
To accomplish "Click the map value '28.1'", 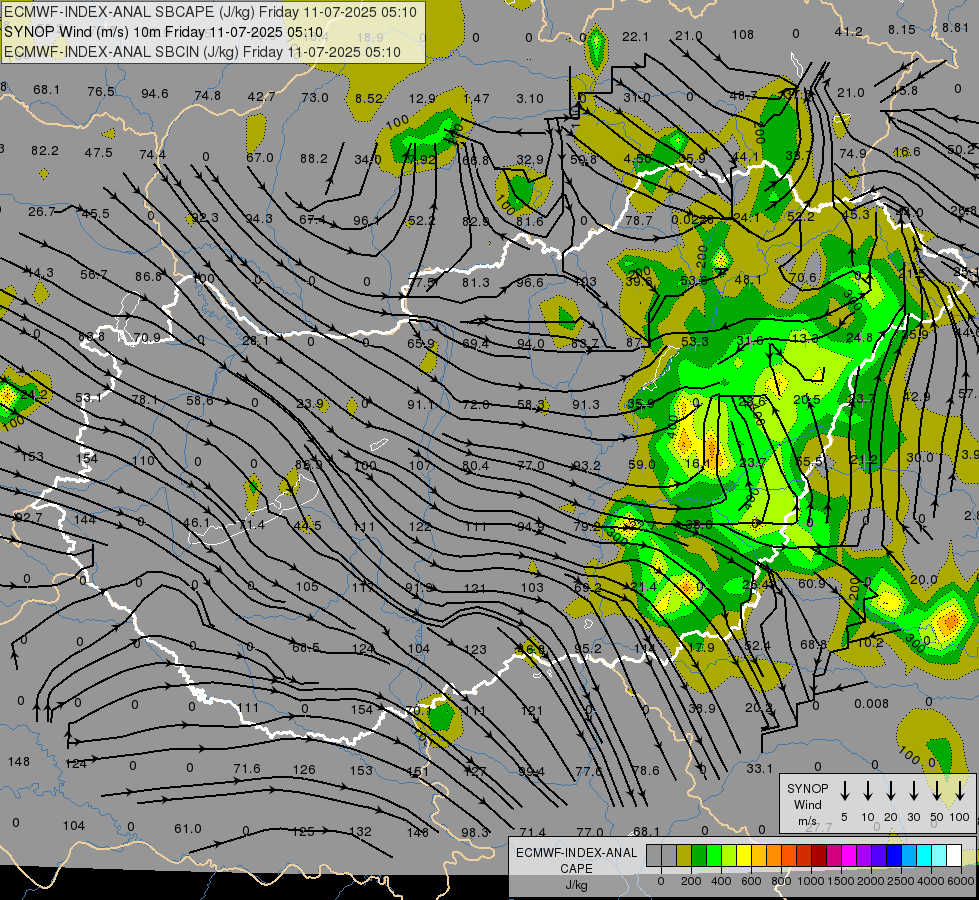I will (255, 341).
